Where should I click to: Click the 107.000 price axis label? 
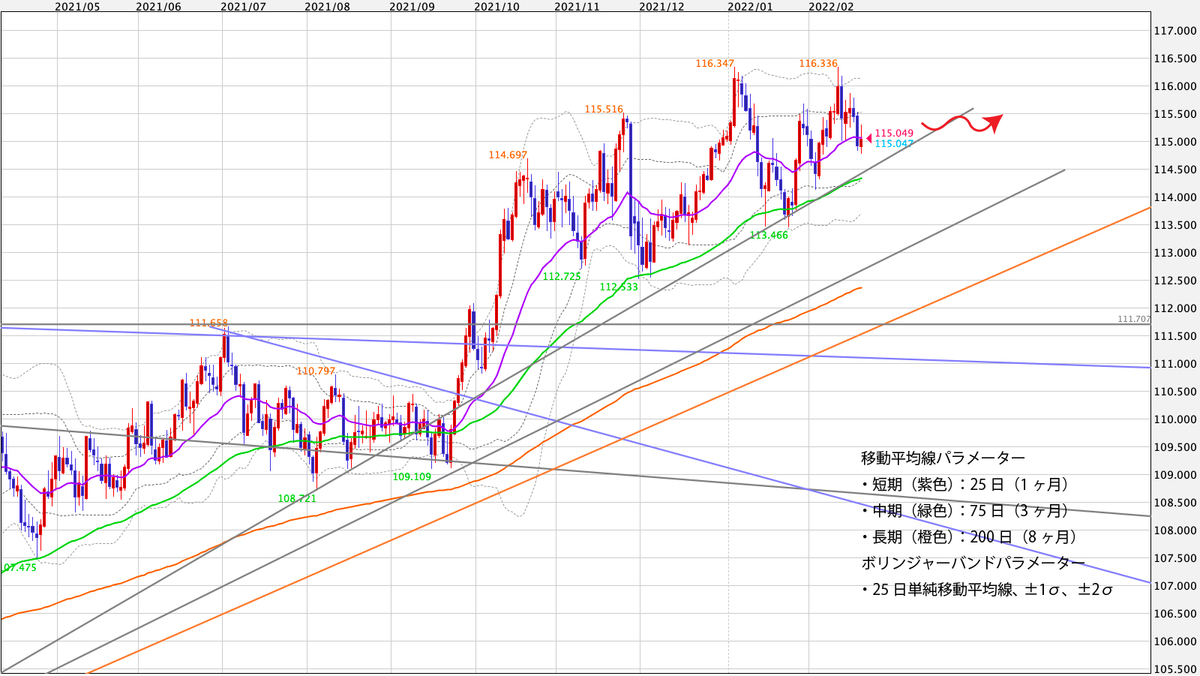click(x=1174, y=585)
